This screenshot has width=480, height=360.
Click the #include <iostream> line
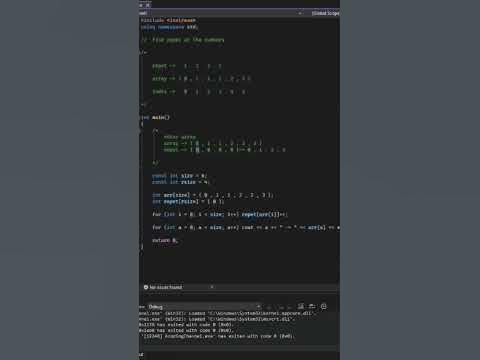point(168,20)
